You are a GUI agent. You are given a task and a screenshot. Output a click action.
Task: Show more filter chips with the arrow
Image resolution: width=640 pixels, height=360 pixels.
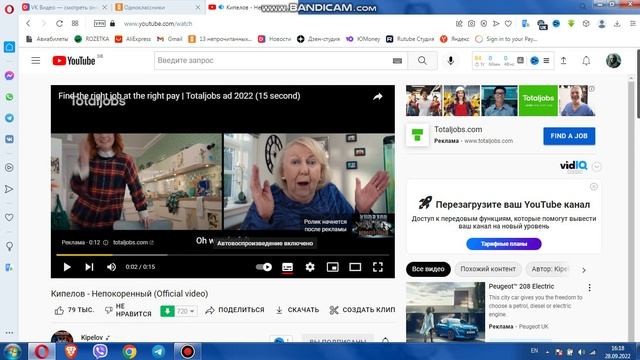pyautogui.click(x=584, y=270)
